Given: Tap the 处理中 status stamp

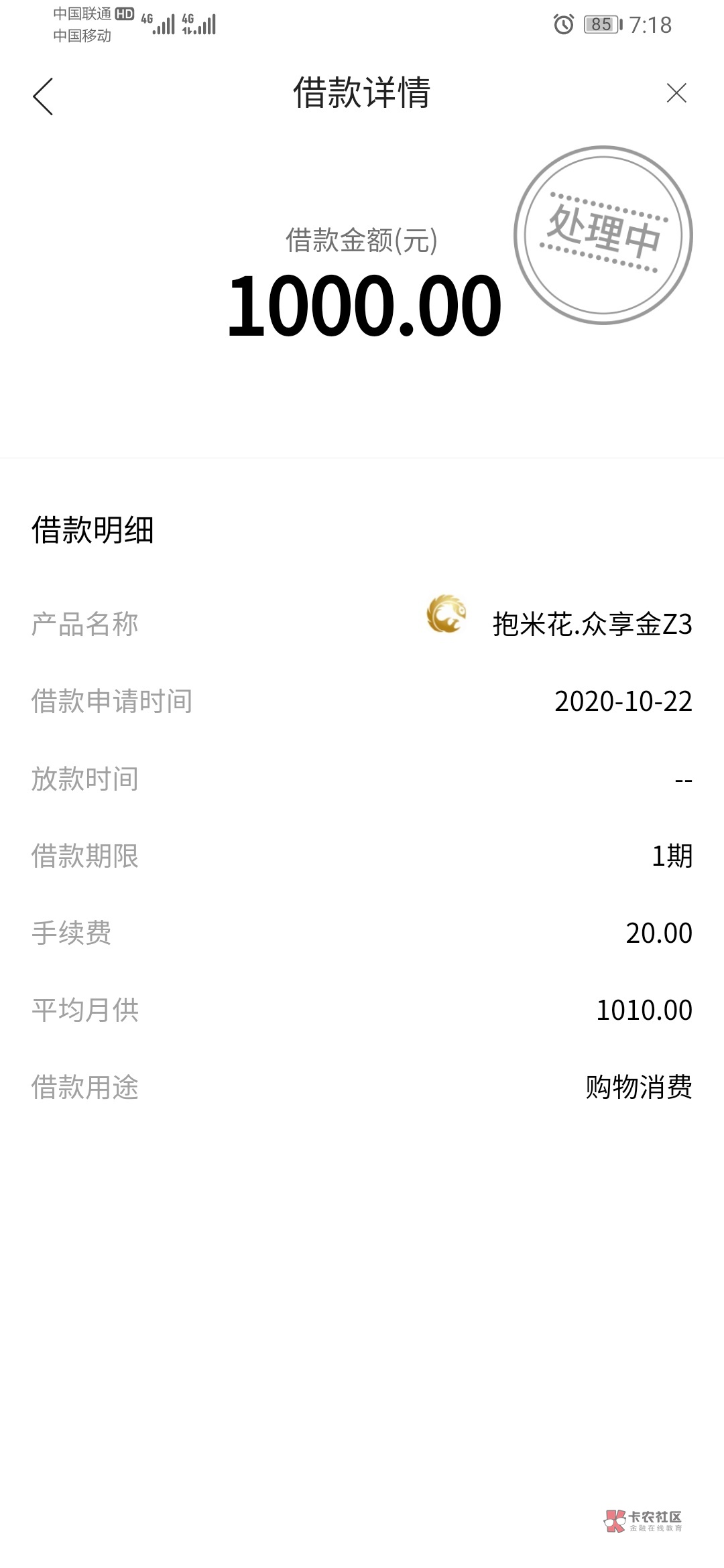Looking at the screenshot, I should [x=603, y=235].
